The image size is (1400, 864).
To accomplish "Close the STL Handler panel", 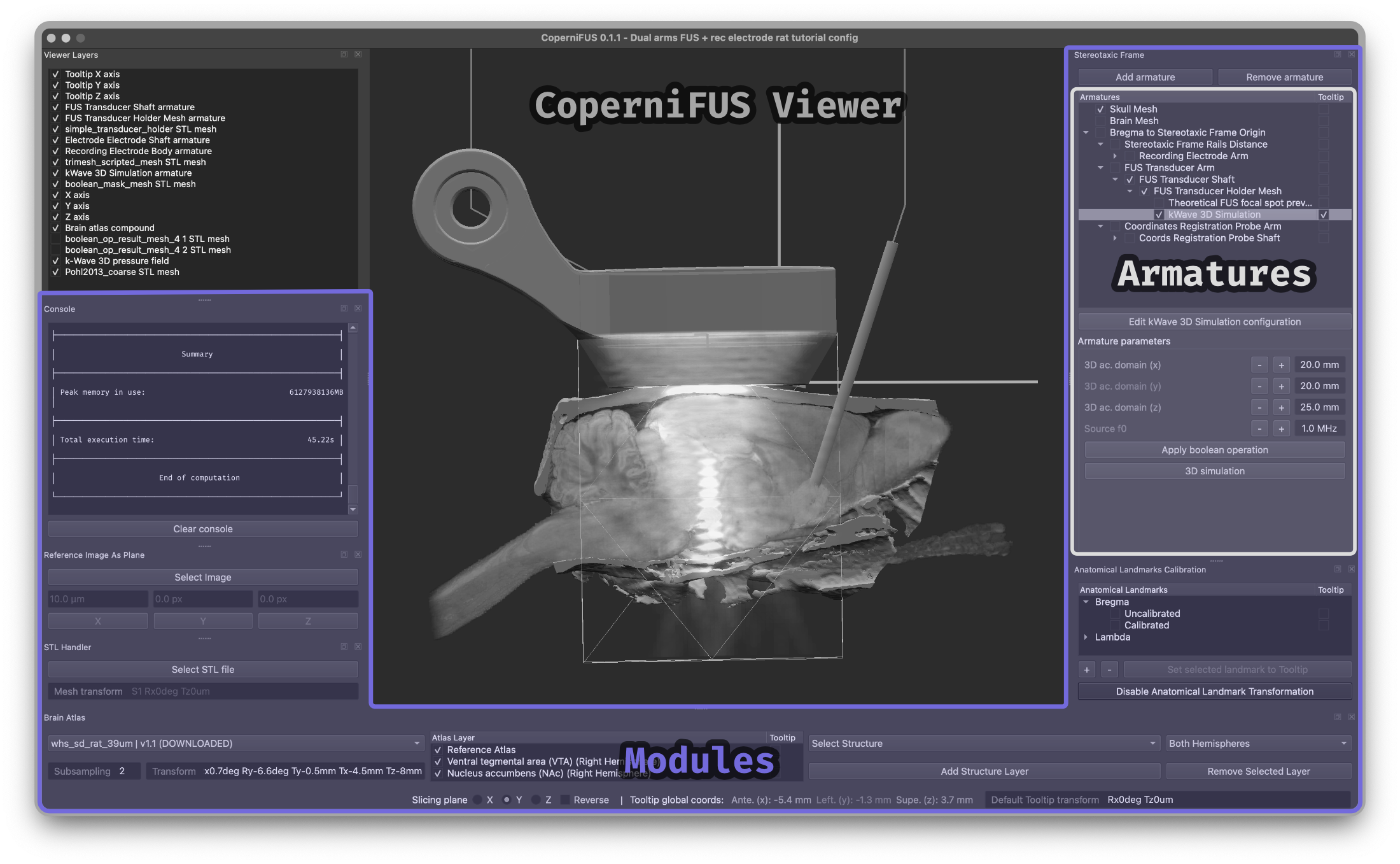I will (358, 647).
